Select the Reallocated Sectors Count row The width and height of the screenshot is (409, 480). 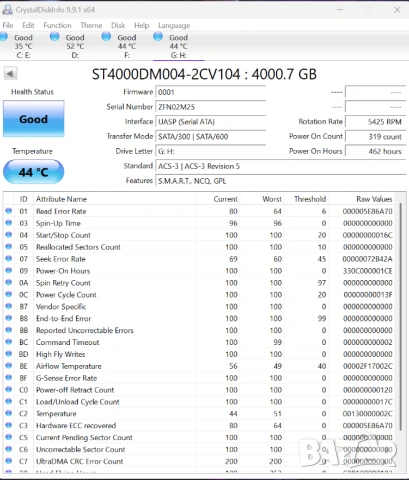coord(199,247)
